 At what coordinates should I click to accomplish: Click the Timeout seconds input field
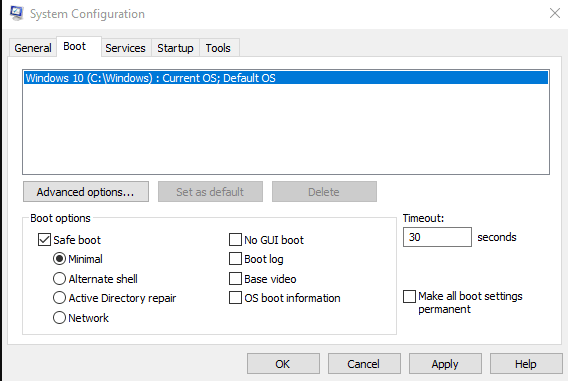click(x=437, y=237)
